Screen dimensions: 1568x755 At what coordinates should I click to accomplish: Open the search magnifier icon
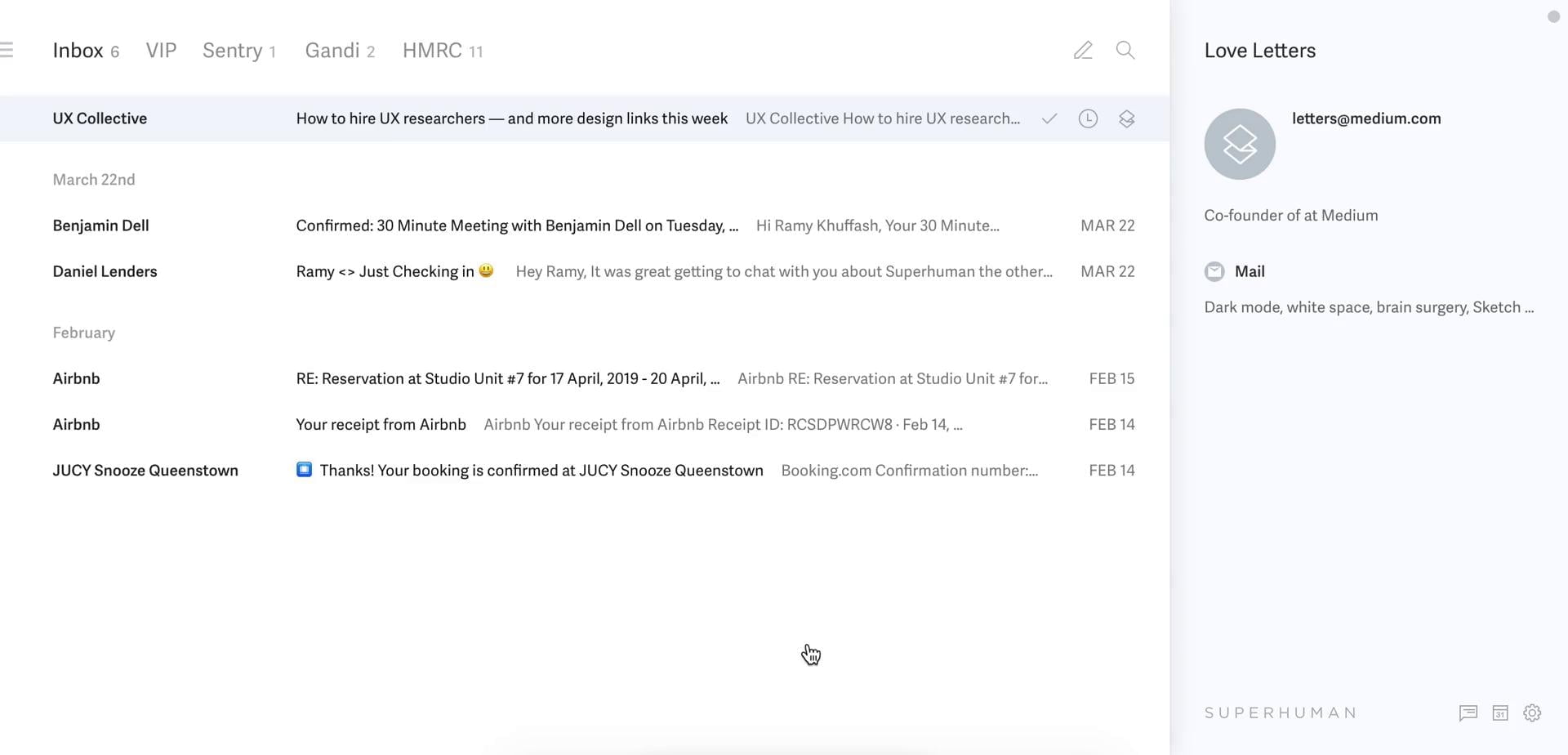tap(1125, 50)
